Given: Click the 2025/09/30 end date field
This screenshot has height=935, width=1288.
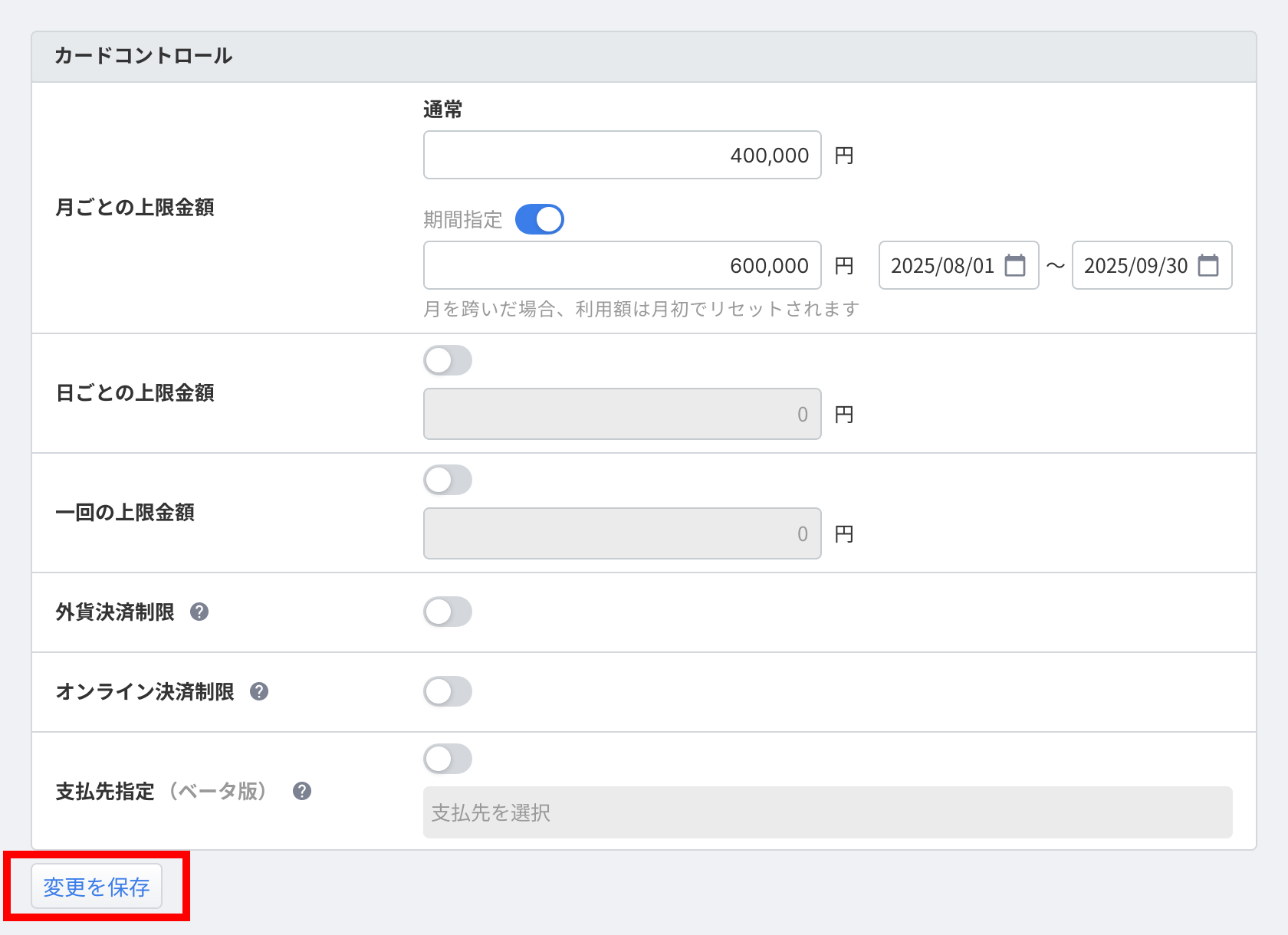Looking at the screenshot, I should (x=1135, y=265).
